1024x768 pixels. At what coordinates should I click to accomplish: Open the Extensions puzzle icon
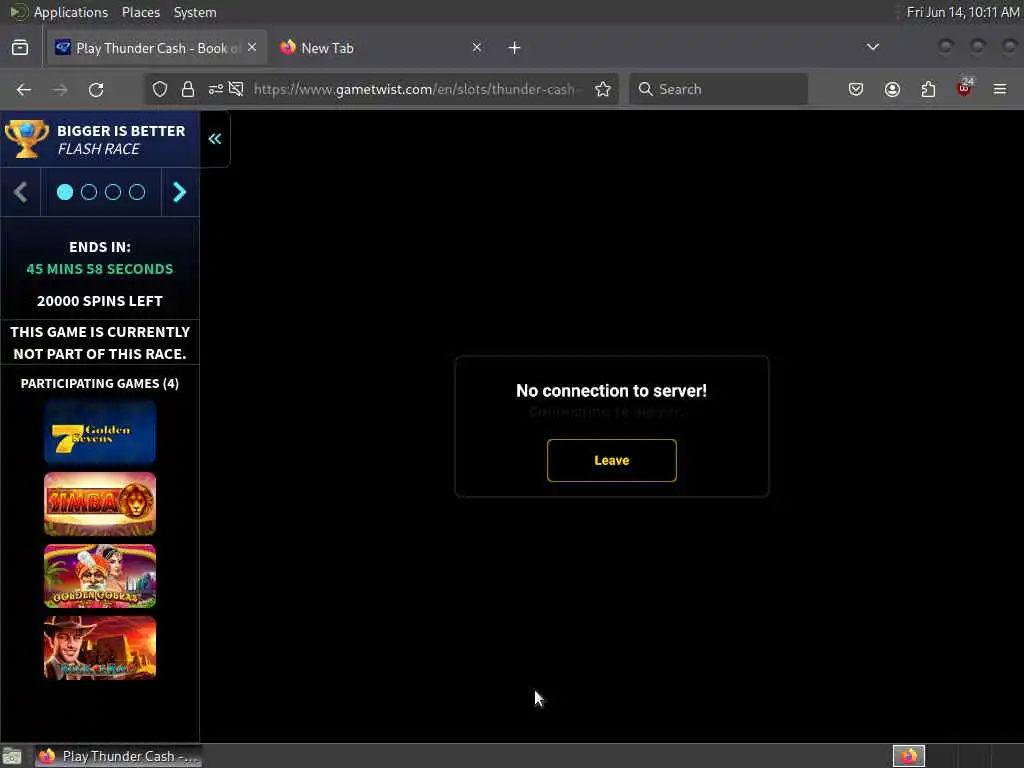(928, 89)
